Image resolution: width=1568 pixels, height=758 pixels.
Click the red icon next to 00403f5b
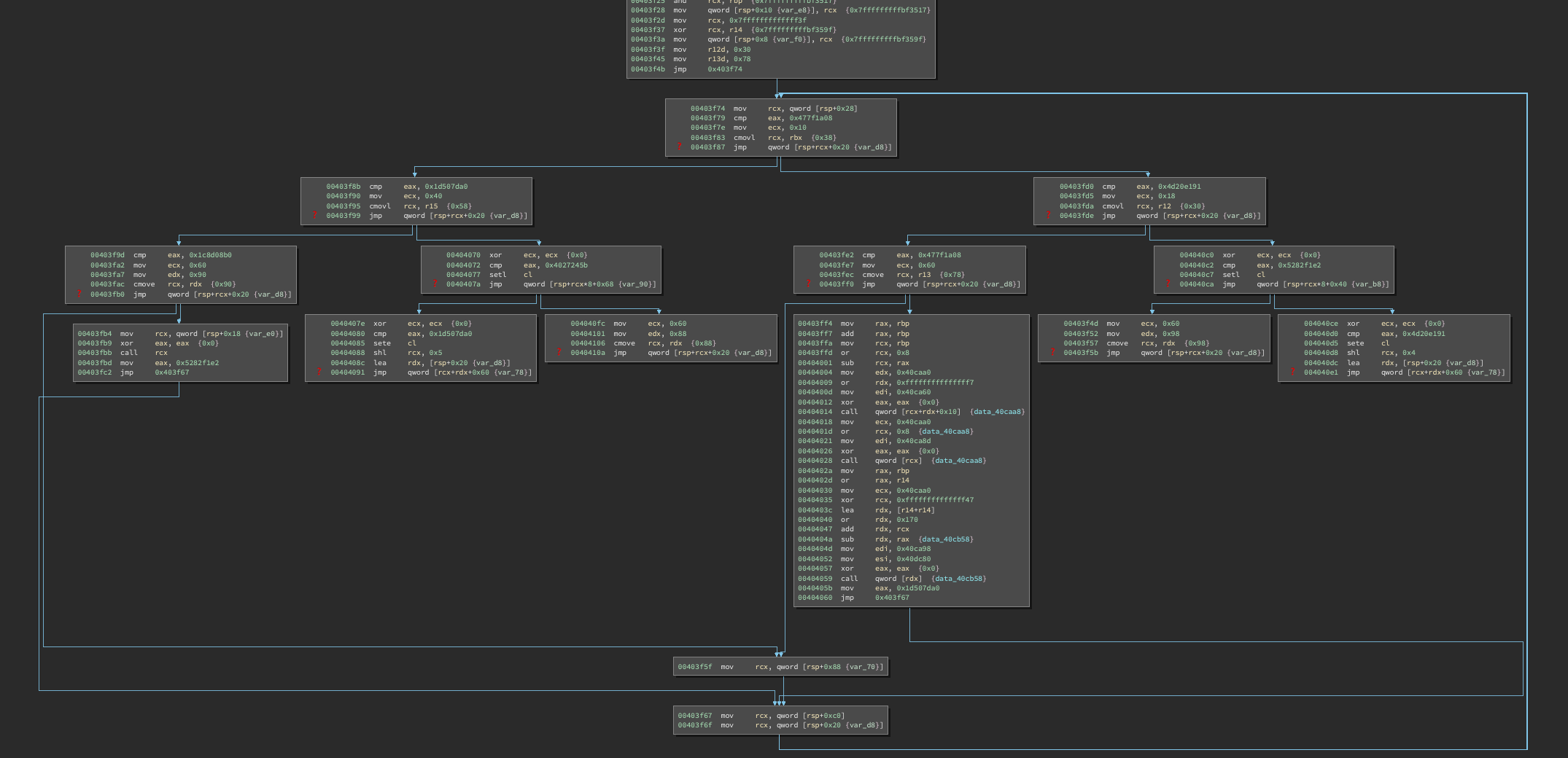(1052, 353)
